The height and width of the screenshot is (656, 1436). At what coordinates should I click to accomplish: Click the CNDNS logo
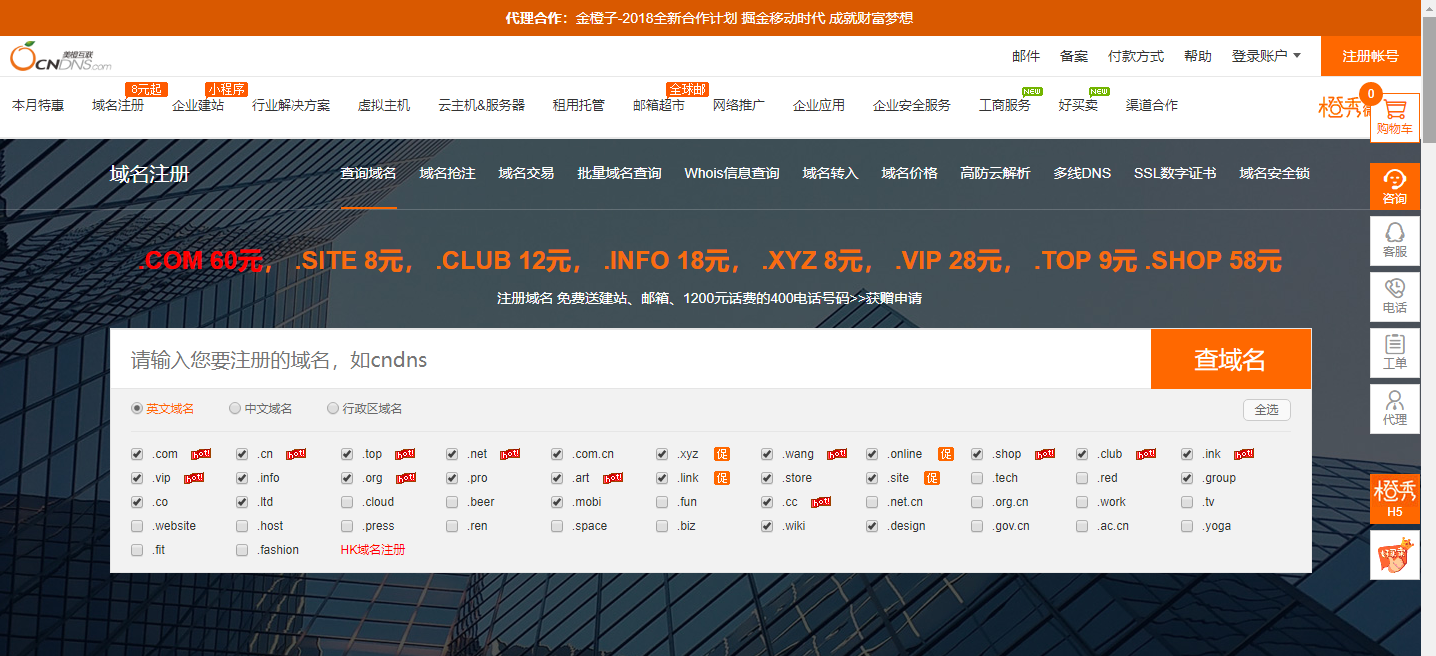61,57
